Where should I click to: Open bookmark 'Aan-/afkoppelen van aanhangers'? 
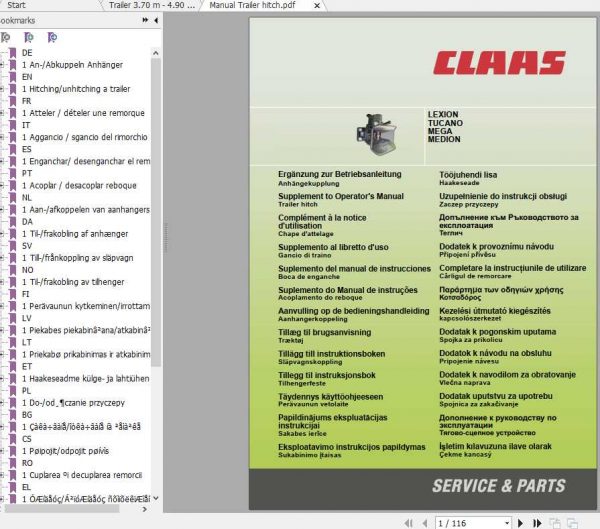click(x=86, y=209)
